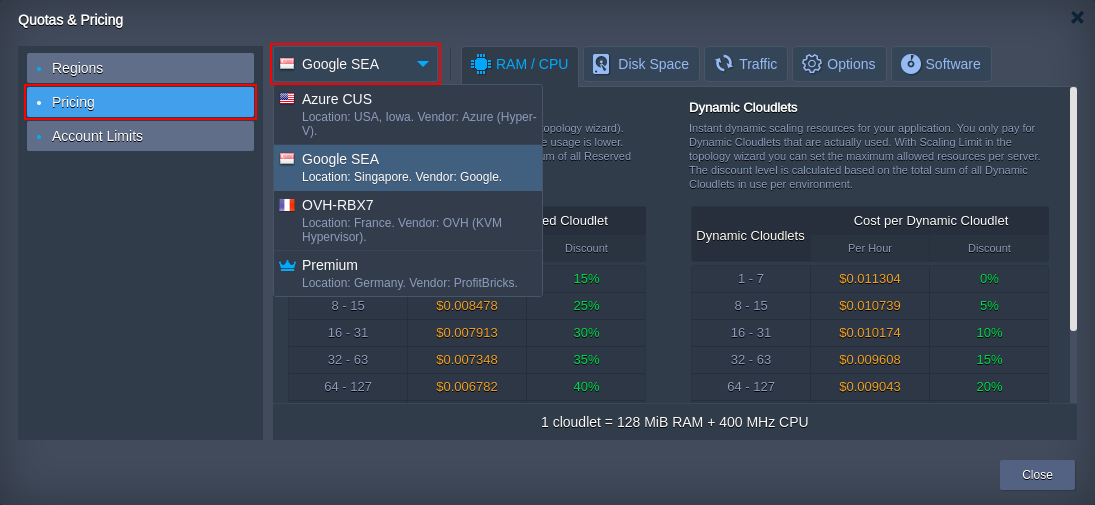The image size is (1095, 505).
Task: Click the Singapore flag in Google SEA list row
Action: pyautogui.click(x=287, y=159)
